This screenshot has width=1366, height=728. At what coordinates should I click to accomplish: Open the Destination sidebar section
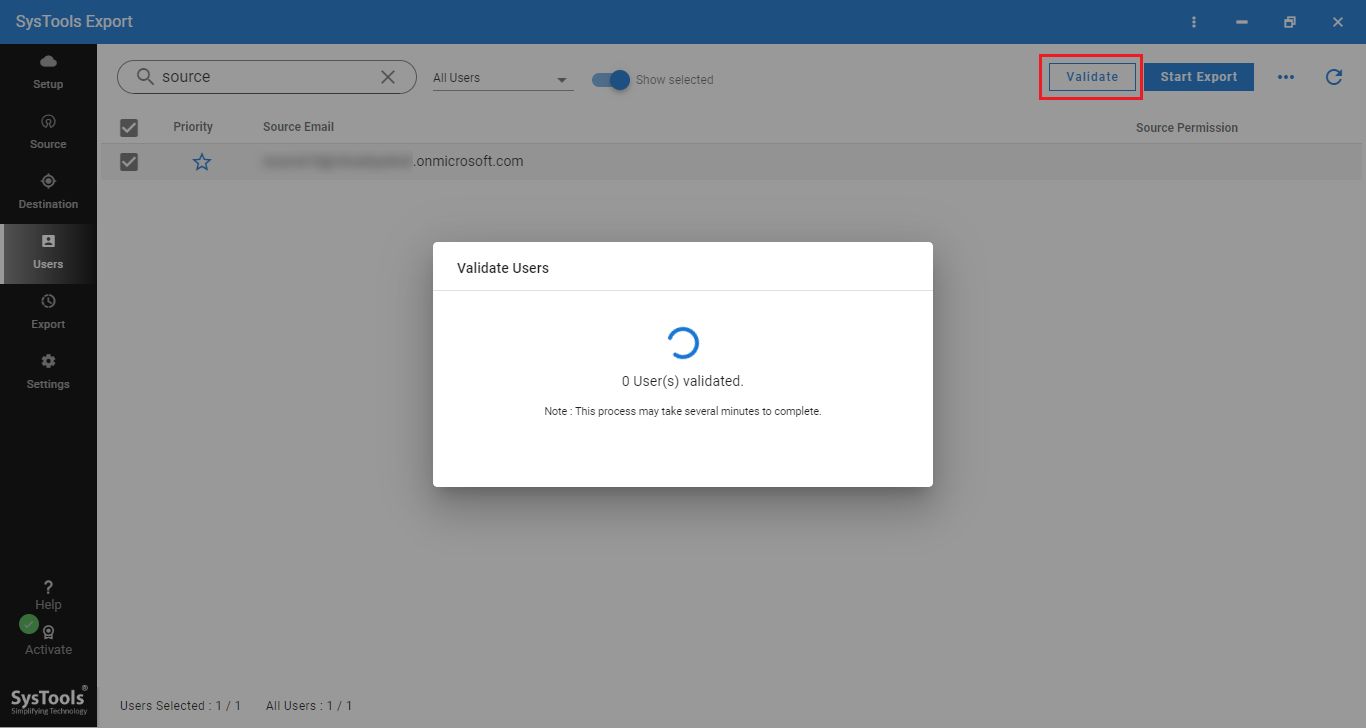48,192
